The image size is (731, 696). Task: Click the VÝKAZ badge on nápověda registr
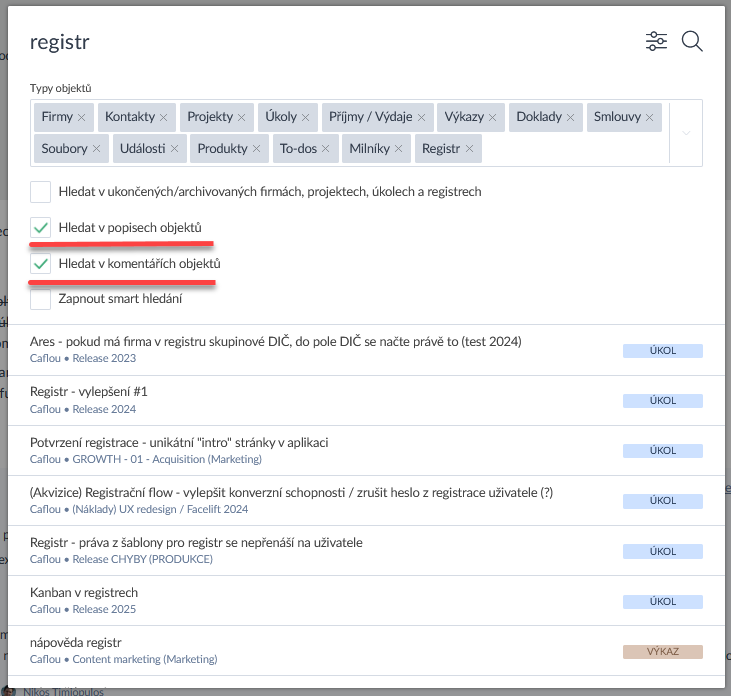[662, 651]
